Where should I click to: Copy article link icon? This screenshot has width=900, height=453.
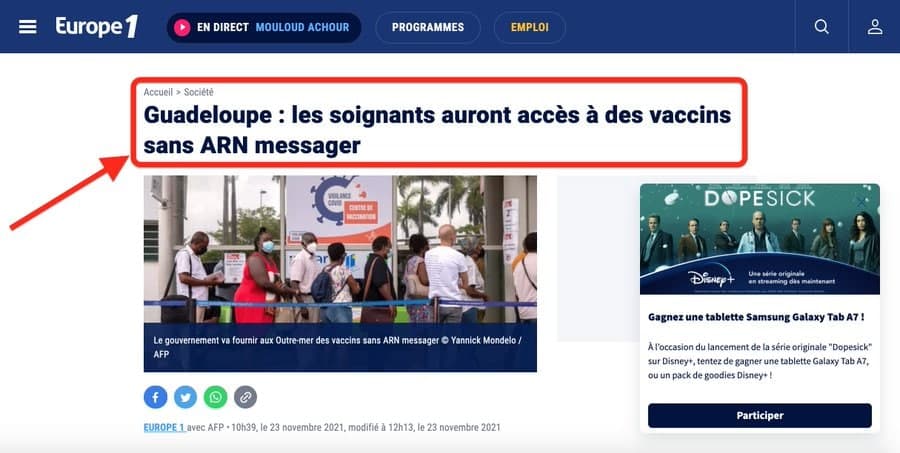point(245,397)
